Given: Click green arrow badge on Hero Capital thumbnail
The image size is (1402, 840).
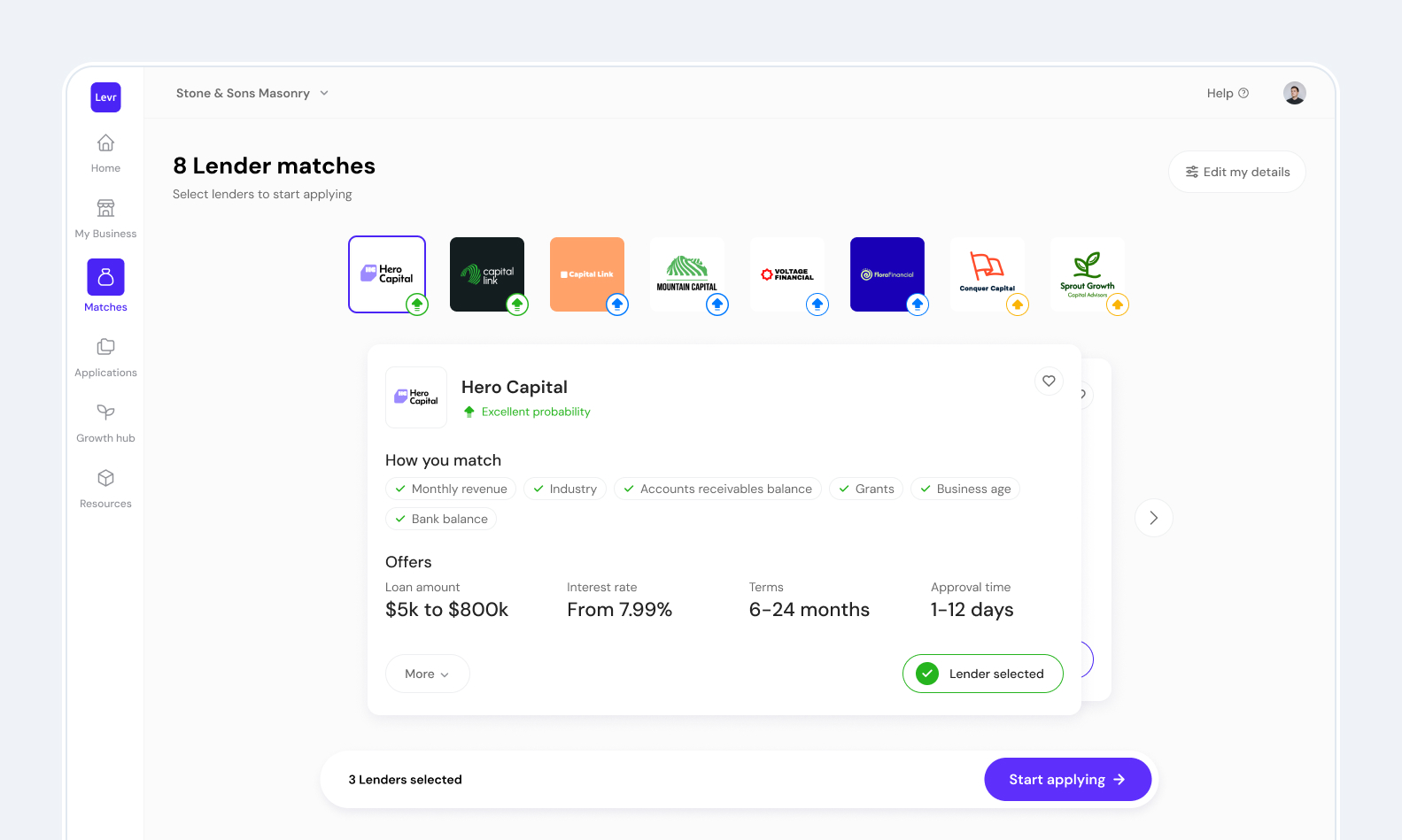Looking at the screenshot, I should pyautogui.click(x=417, y=304).
